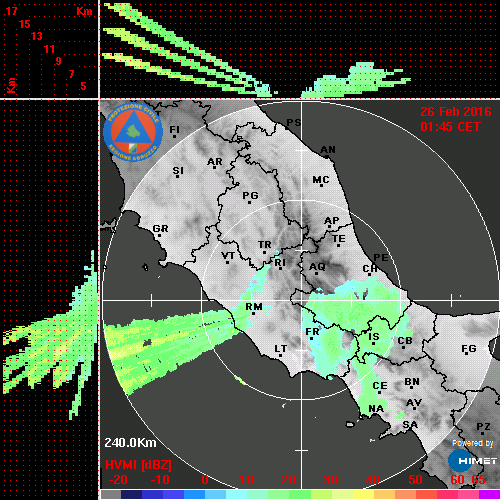Click the '30' dBZ scale value
The image size is (500, 500).
[x=330, y=480]
